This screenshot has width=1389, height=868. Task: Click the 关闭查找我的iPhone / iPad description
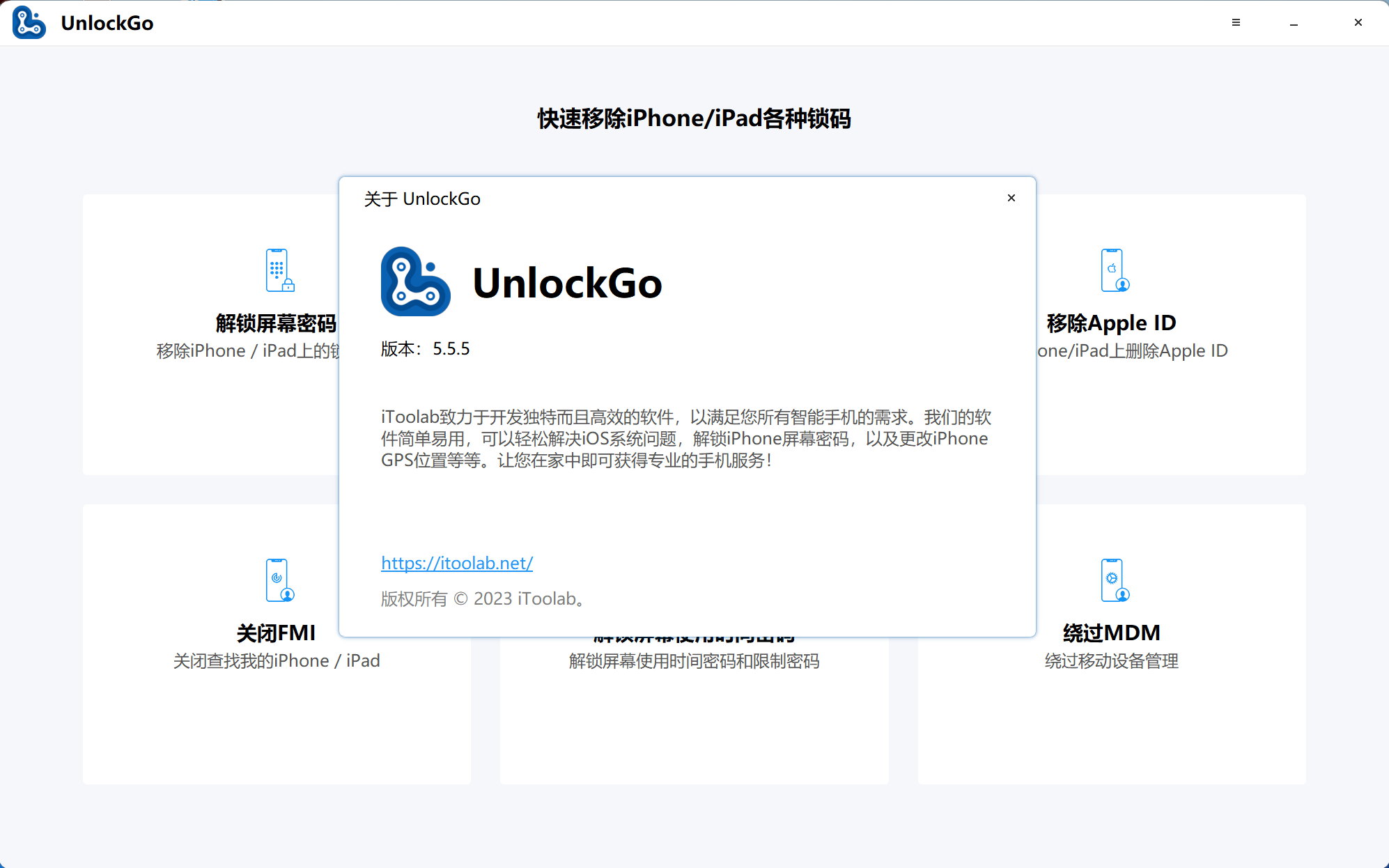tap(276, 660)
